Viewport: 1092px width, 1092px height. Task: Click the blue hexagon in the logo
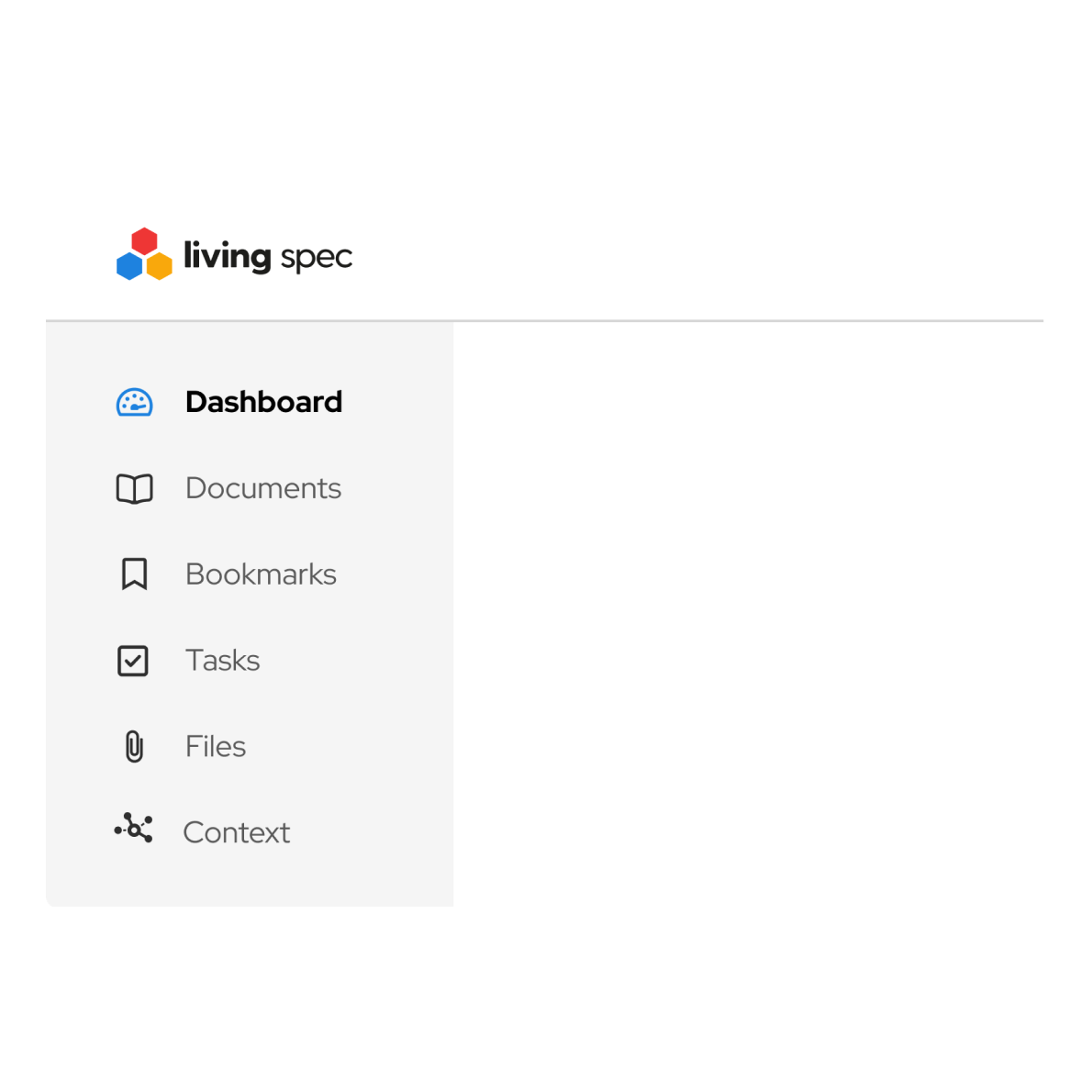pyautogui.click(x=129, y=265)
